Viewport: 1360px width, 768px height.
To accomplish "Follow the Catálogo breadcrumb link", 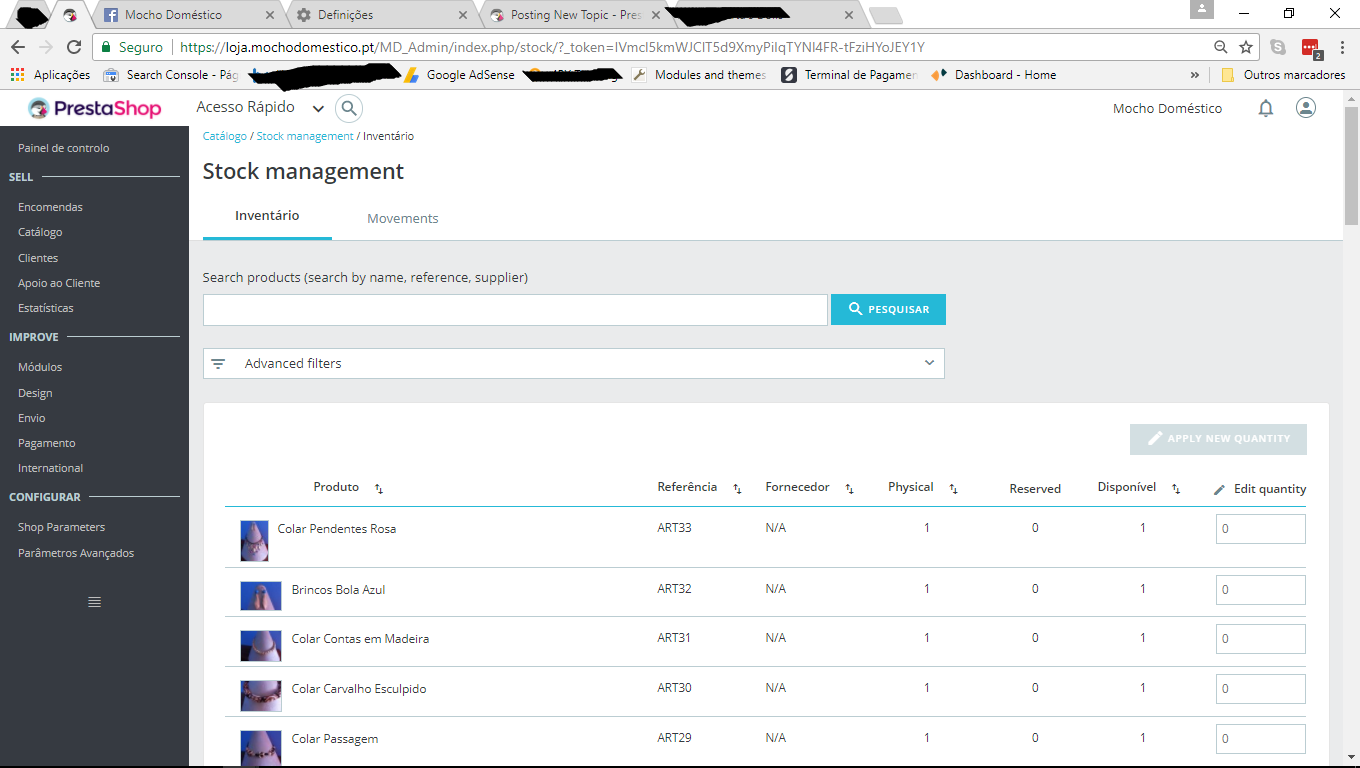I will pyautogui.click(x=225, y=136).
